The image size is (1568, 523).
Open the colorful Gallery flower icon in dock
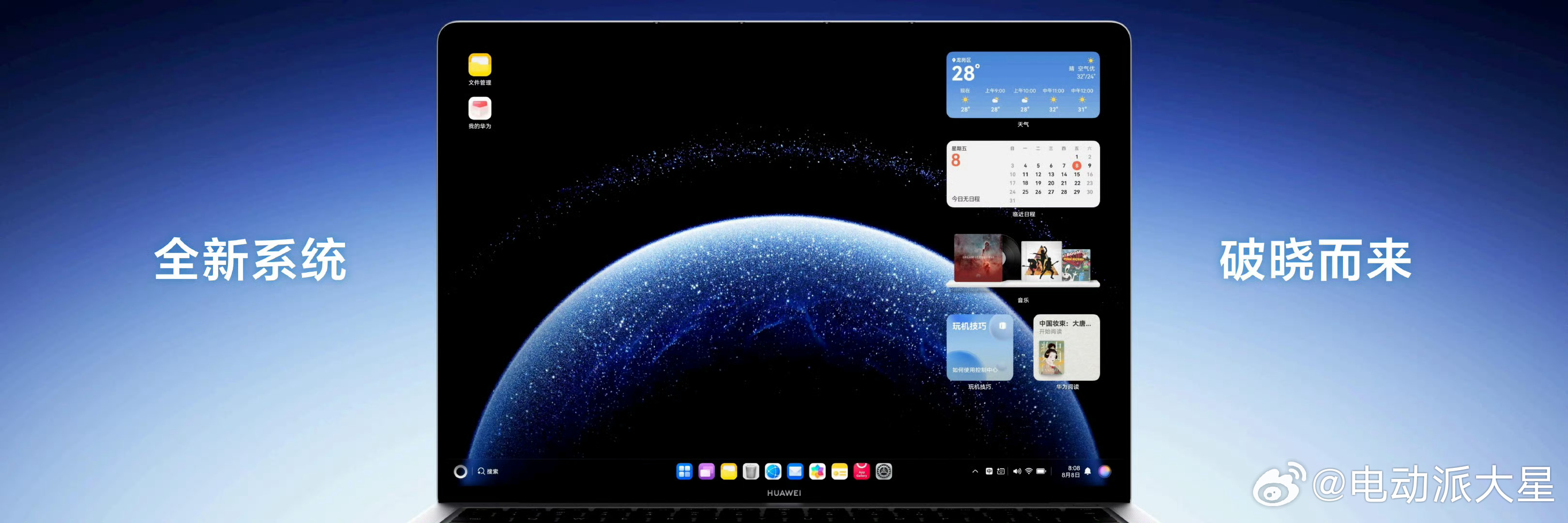tap(817, 471)
